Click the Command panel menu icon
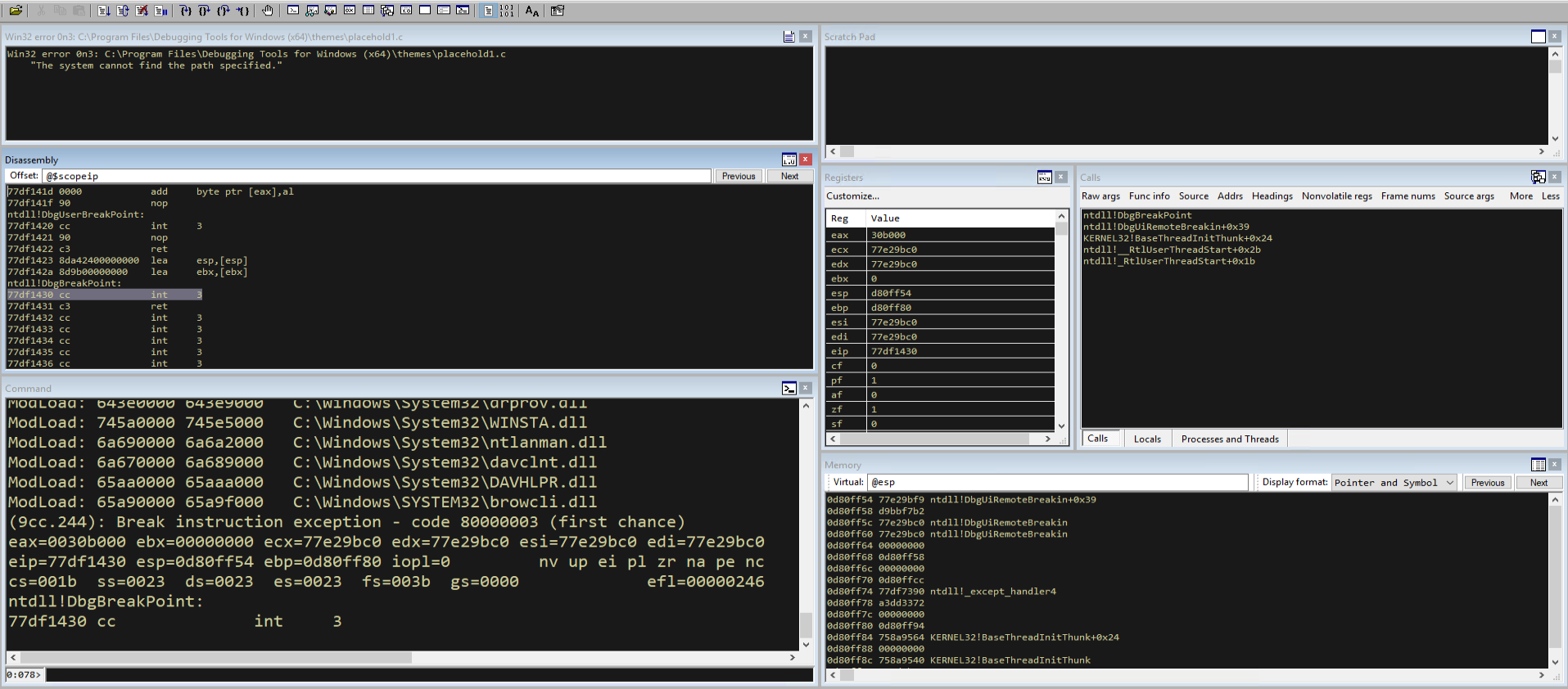Screen dimensions: 1568x689 click(x=789, y=388)
